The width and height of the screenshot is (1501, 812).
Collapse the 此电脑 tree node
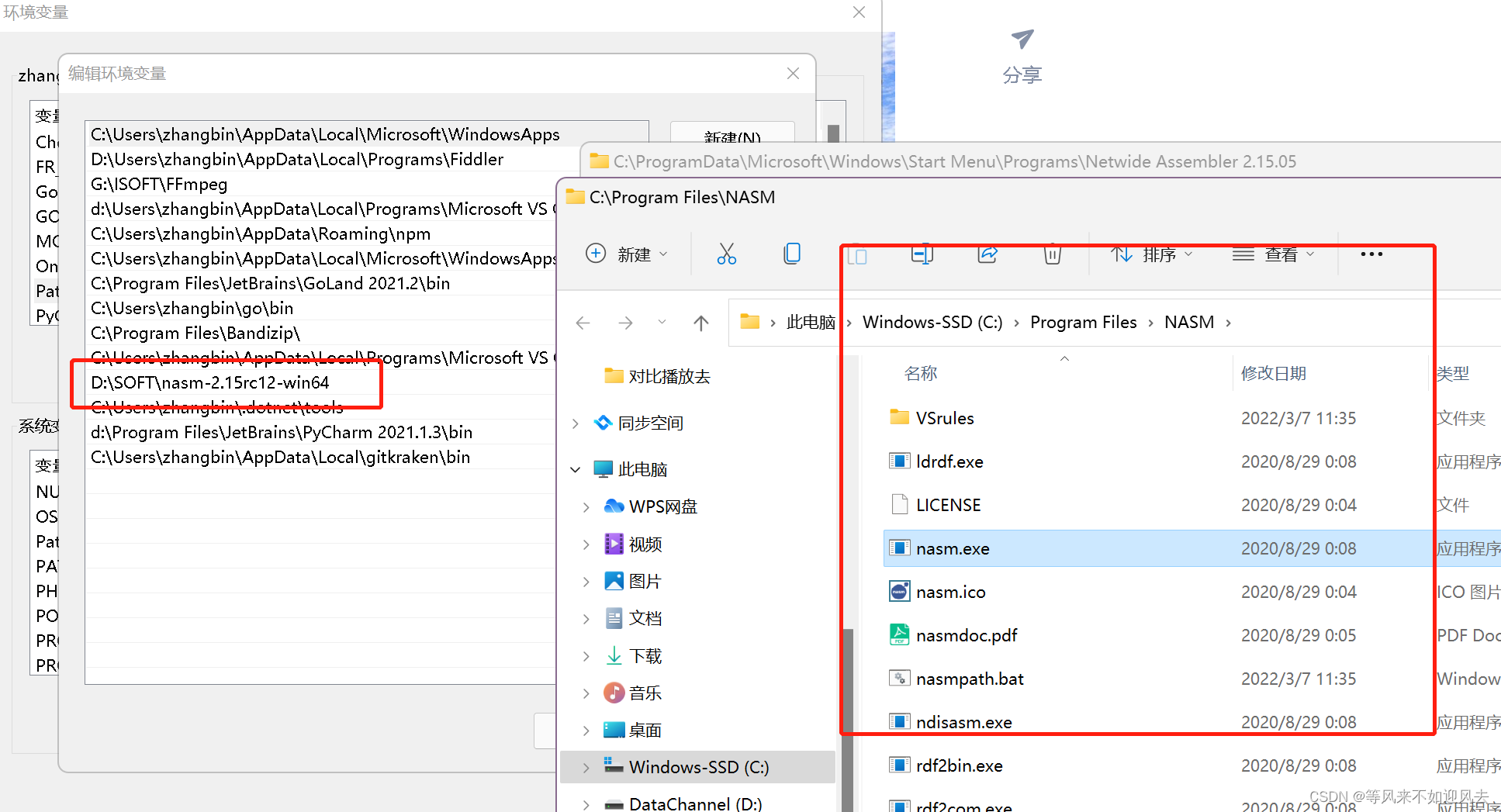[x=575, y=469]
